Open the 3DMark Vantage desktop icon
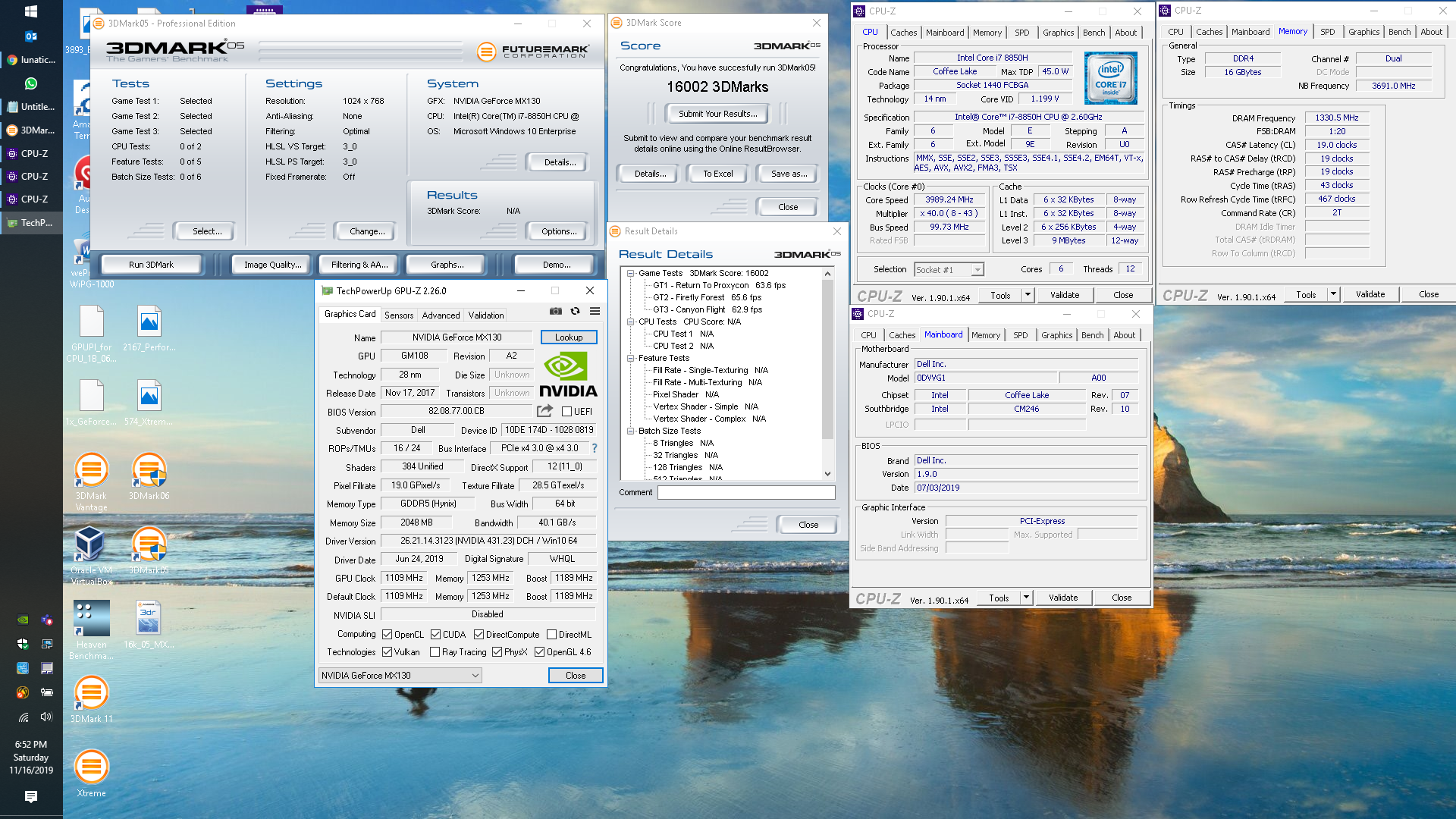 pos(91,480)
